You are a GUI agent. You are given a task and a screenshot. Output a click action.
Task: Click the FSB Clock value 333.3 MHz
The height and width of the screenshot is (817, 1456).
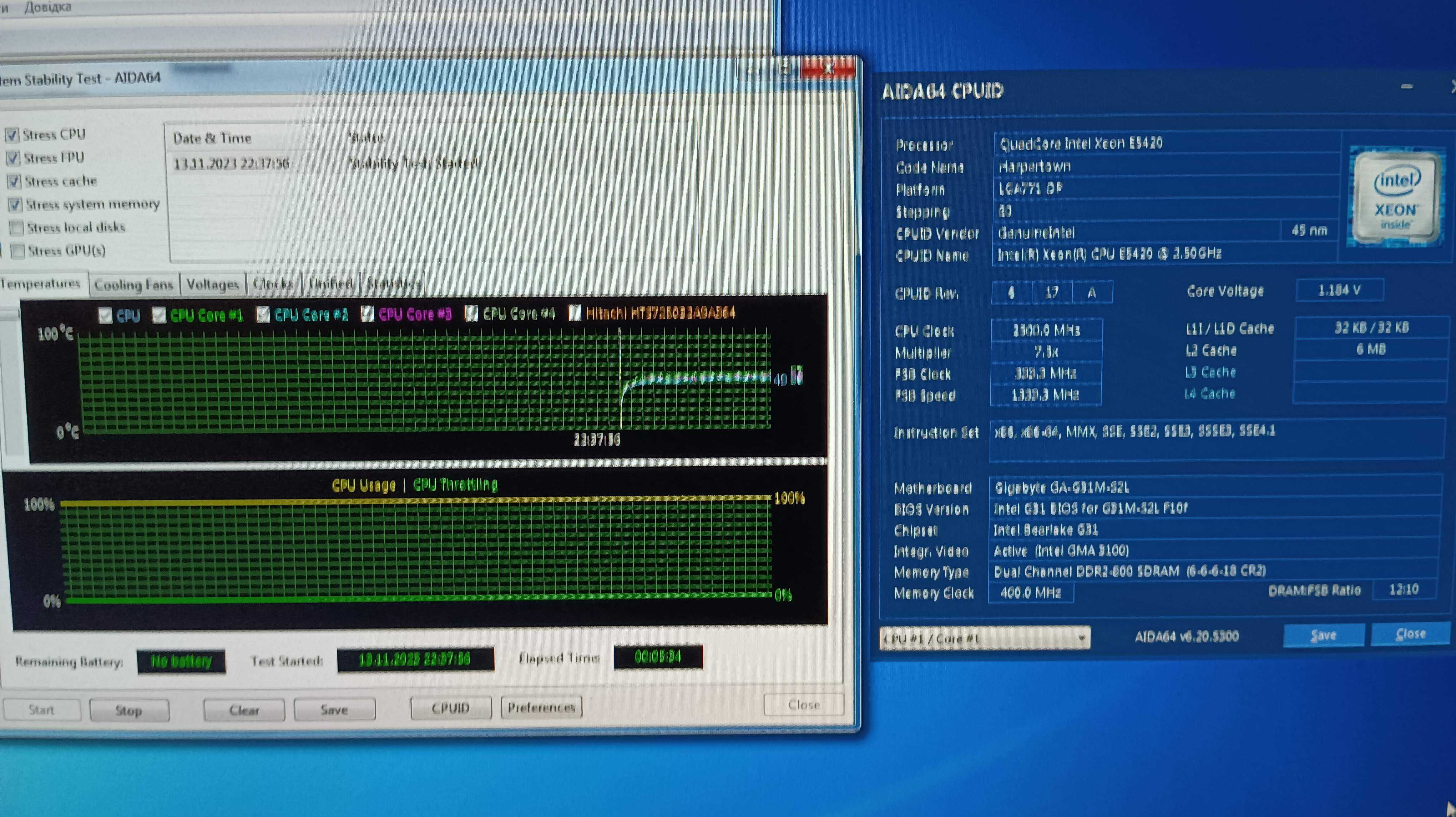click(x=1046, y=373)
